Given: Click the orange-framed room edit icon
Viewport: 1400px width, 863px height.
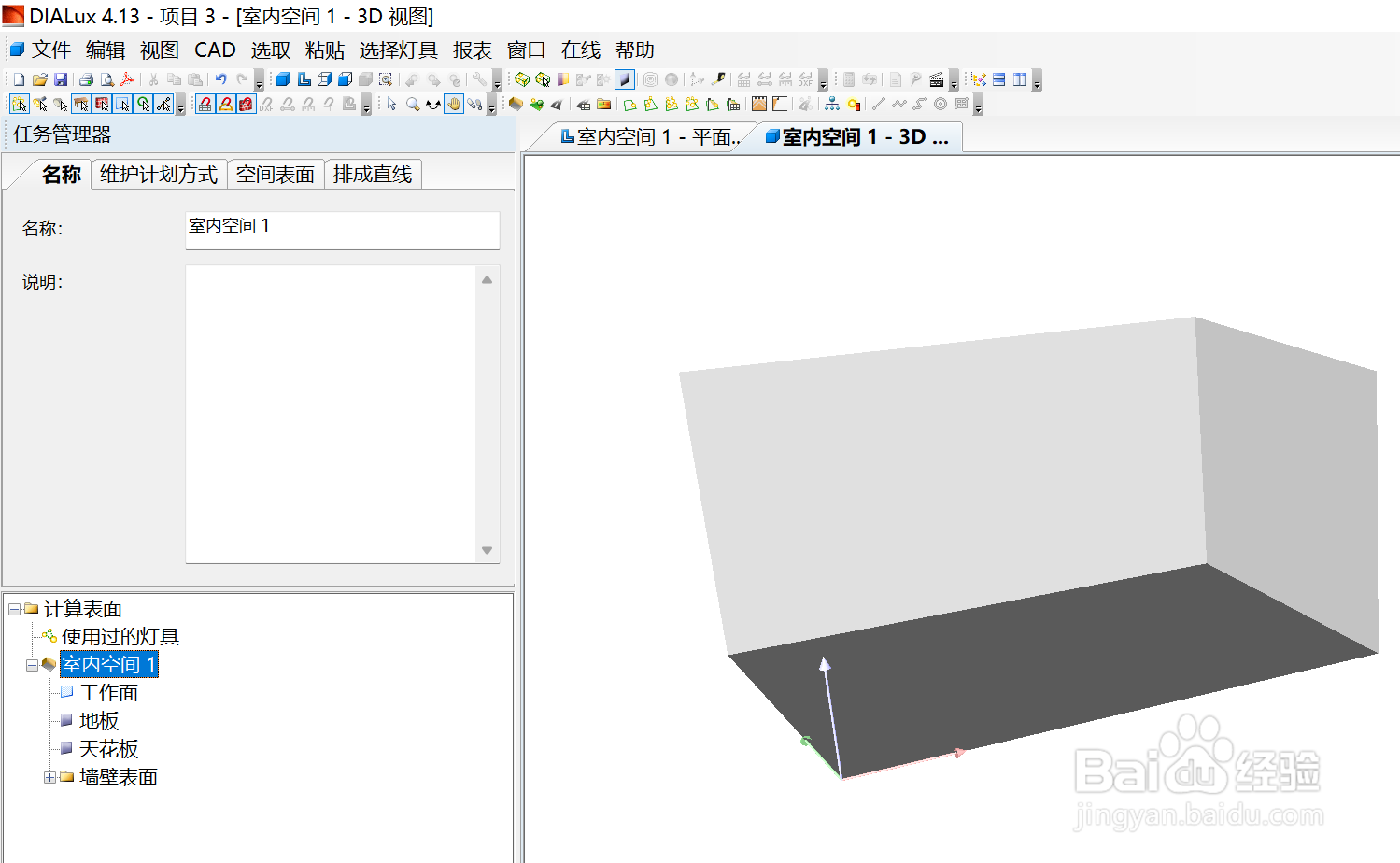Looking at the screenshot, I should click(x=759, y=104).
